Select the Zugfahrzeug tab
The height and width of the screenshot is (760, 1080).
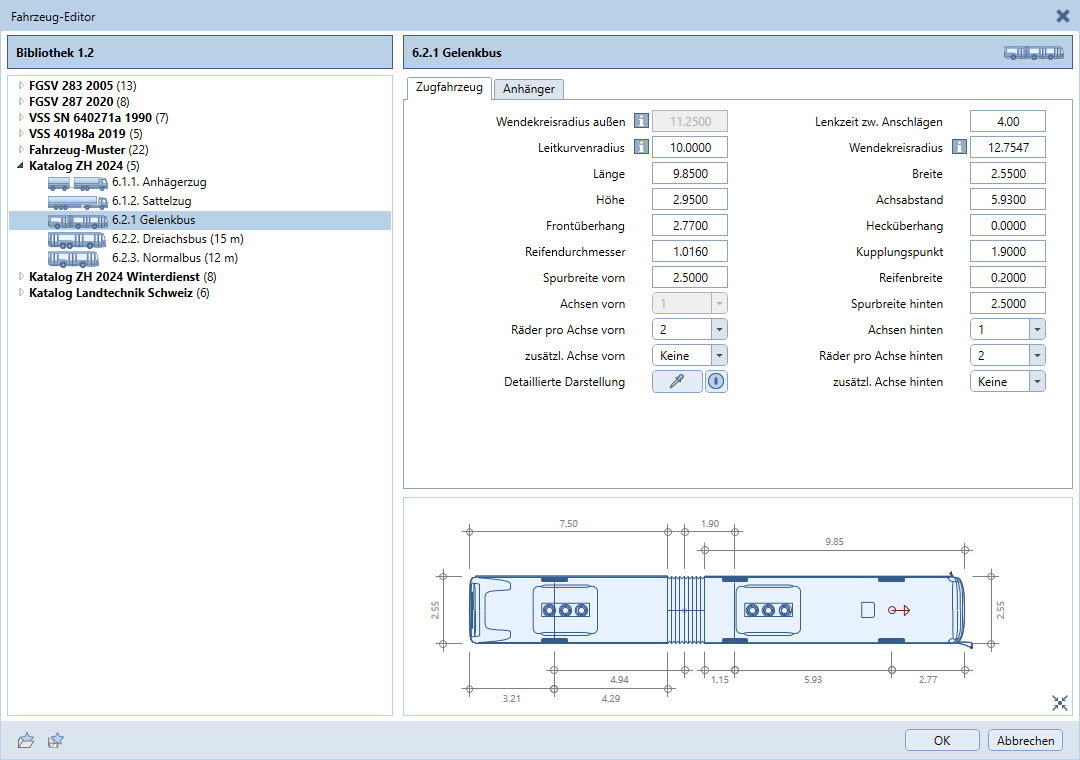click(448, 88)
